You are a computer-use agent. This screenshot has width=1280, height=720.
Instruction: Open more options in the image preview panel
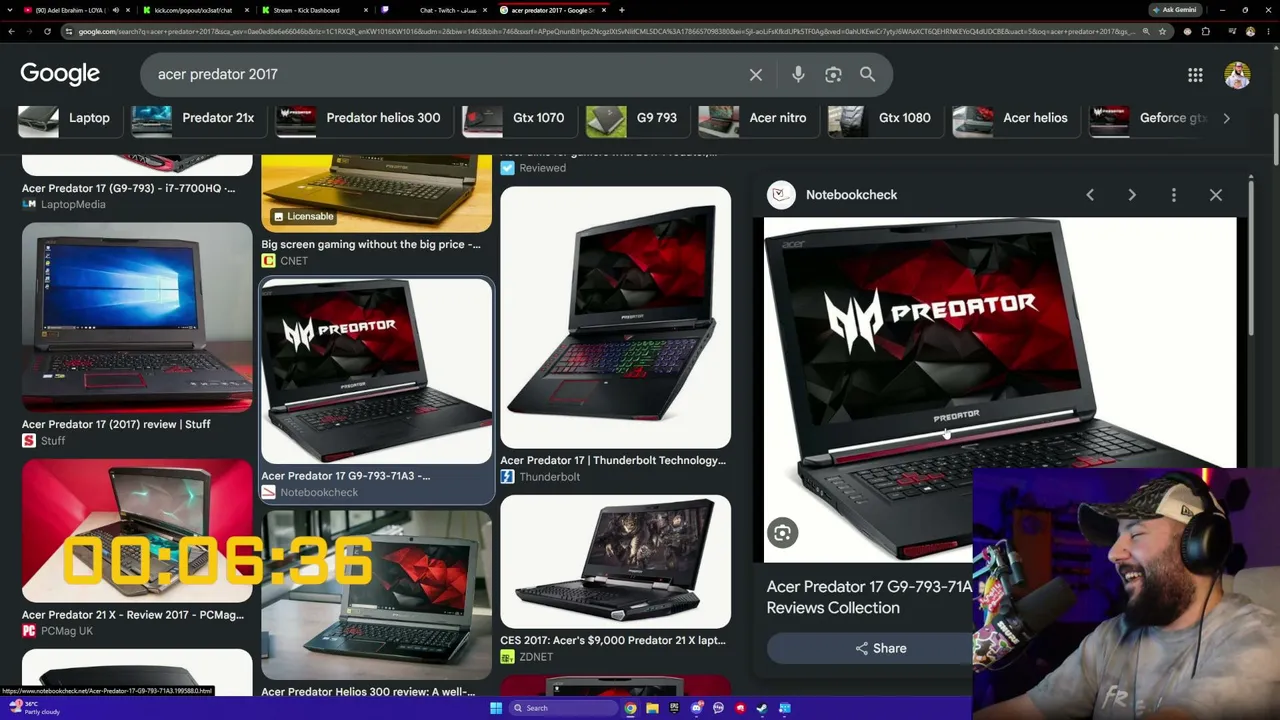[x=1174, y=195]
